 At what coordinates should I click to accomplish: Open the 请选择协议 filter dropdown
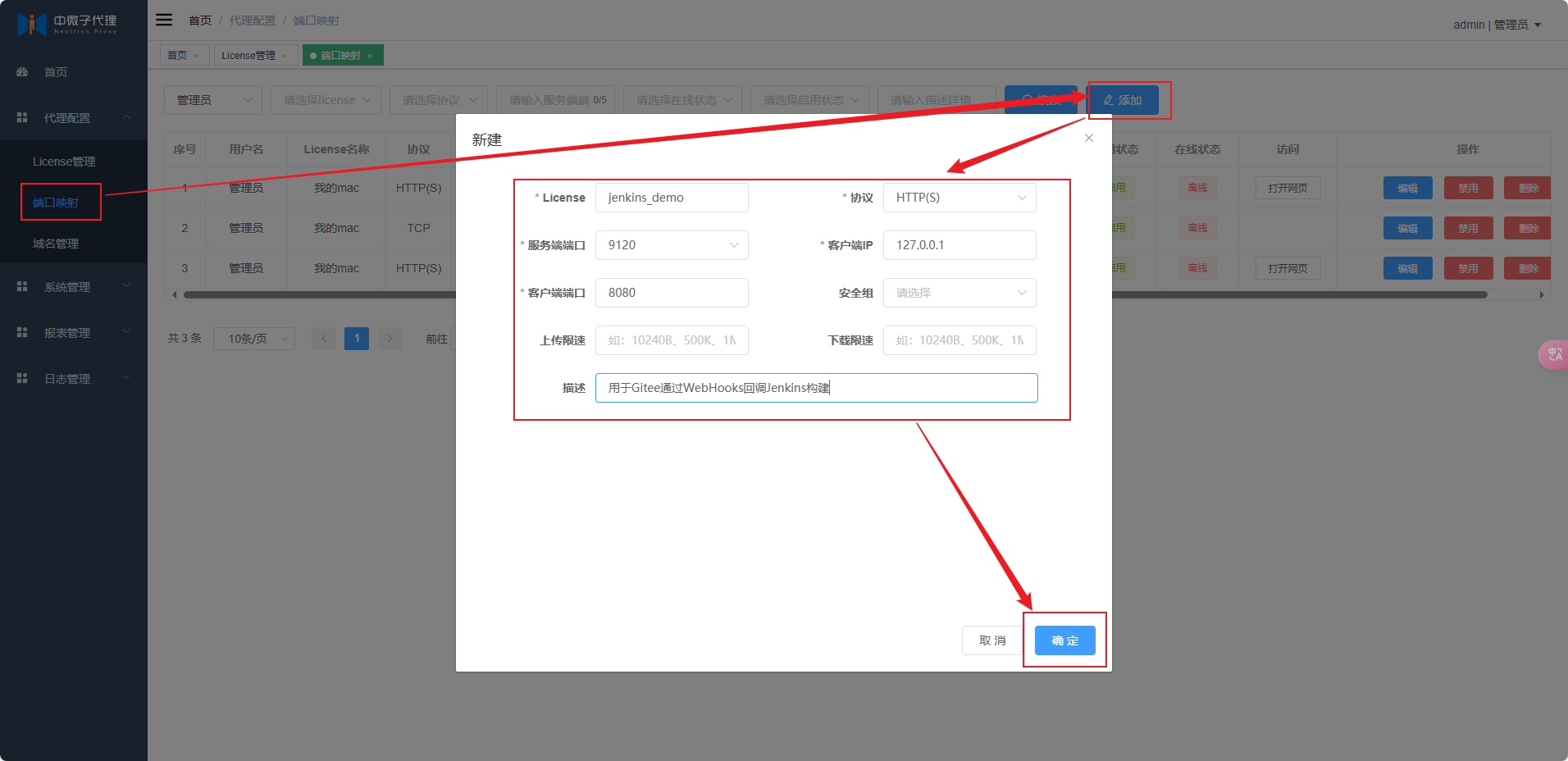pyautogui.click(x=439, y=100)
